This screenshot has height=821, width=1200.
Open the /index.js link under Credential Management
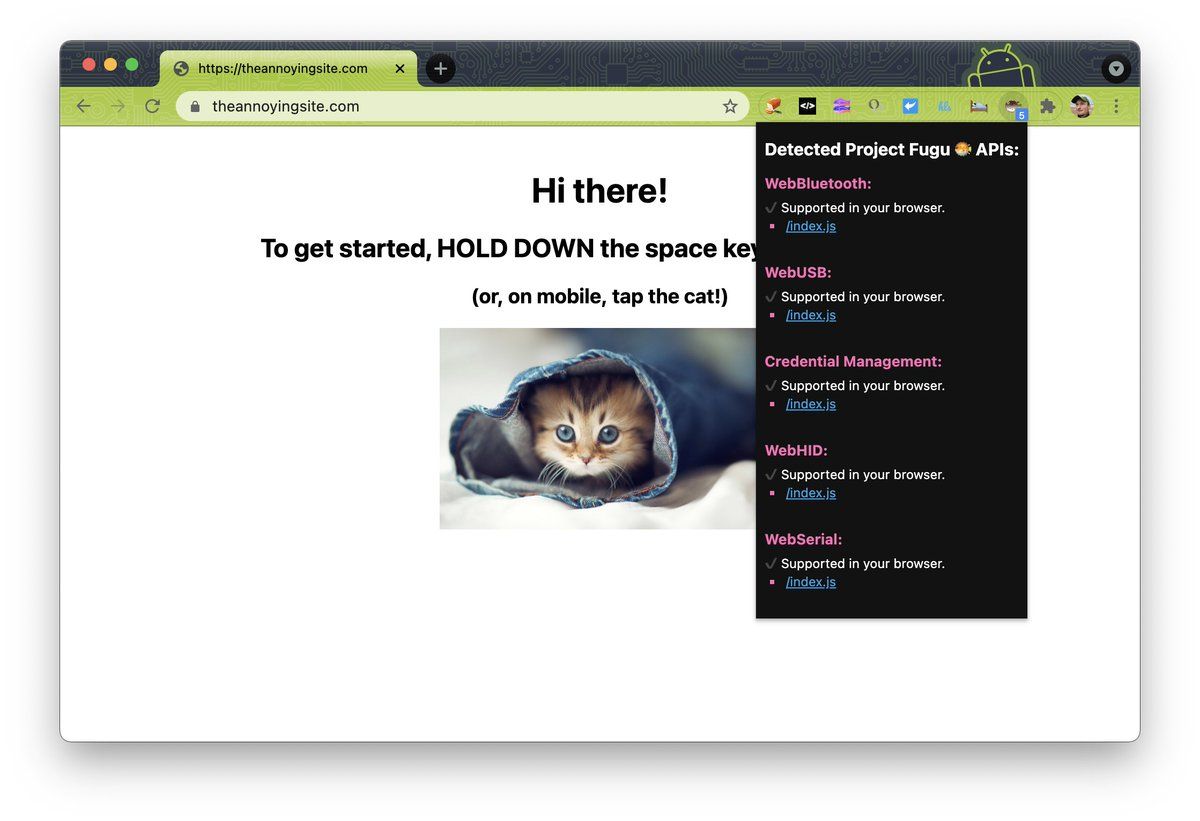point(810,403)
